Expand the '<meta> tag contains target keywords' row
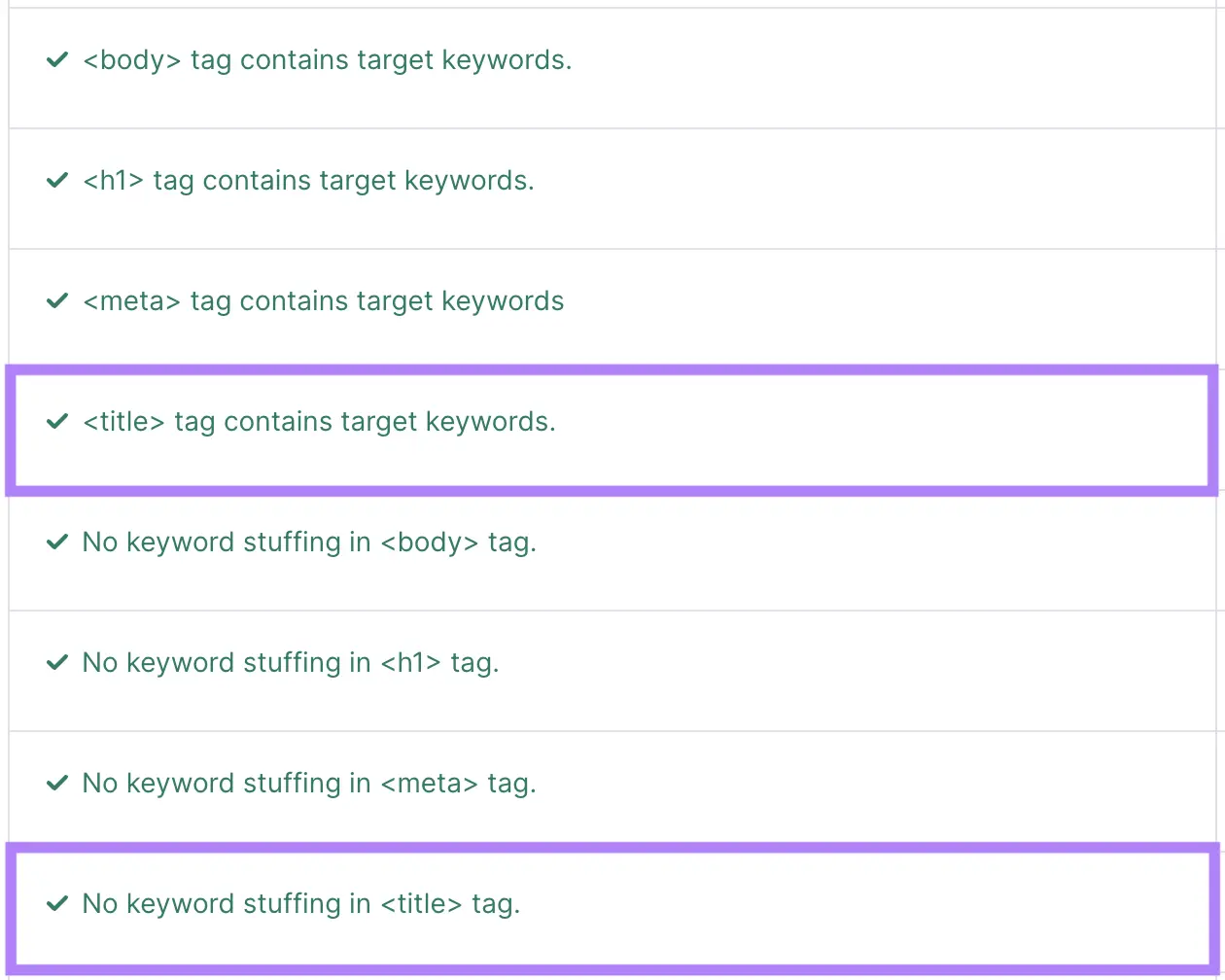This screenshot has width=1225, height=980. (323, 300)
